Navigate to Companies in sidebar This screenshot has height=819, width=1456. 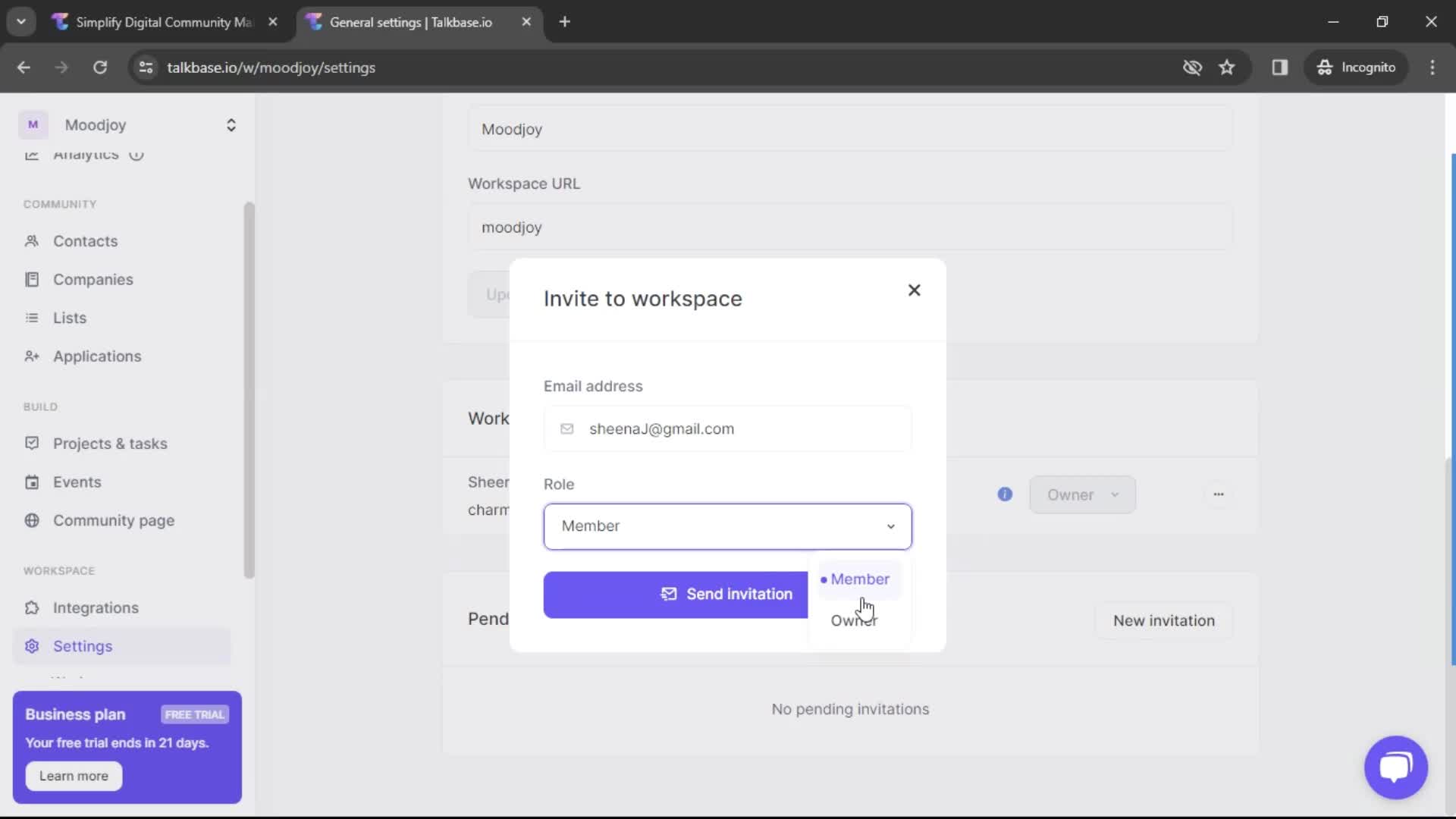(93, 279)
